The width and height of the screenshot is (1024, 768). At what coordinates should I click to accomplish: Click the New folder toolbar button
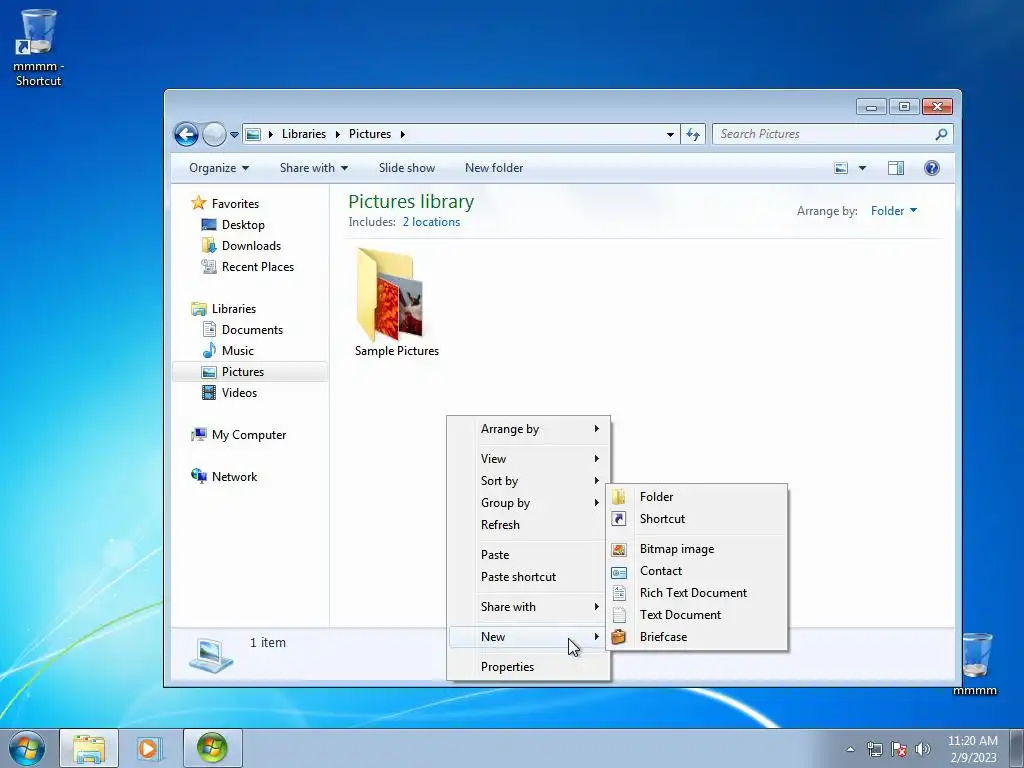click(494, 168)
